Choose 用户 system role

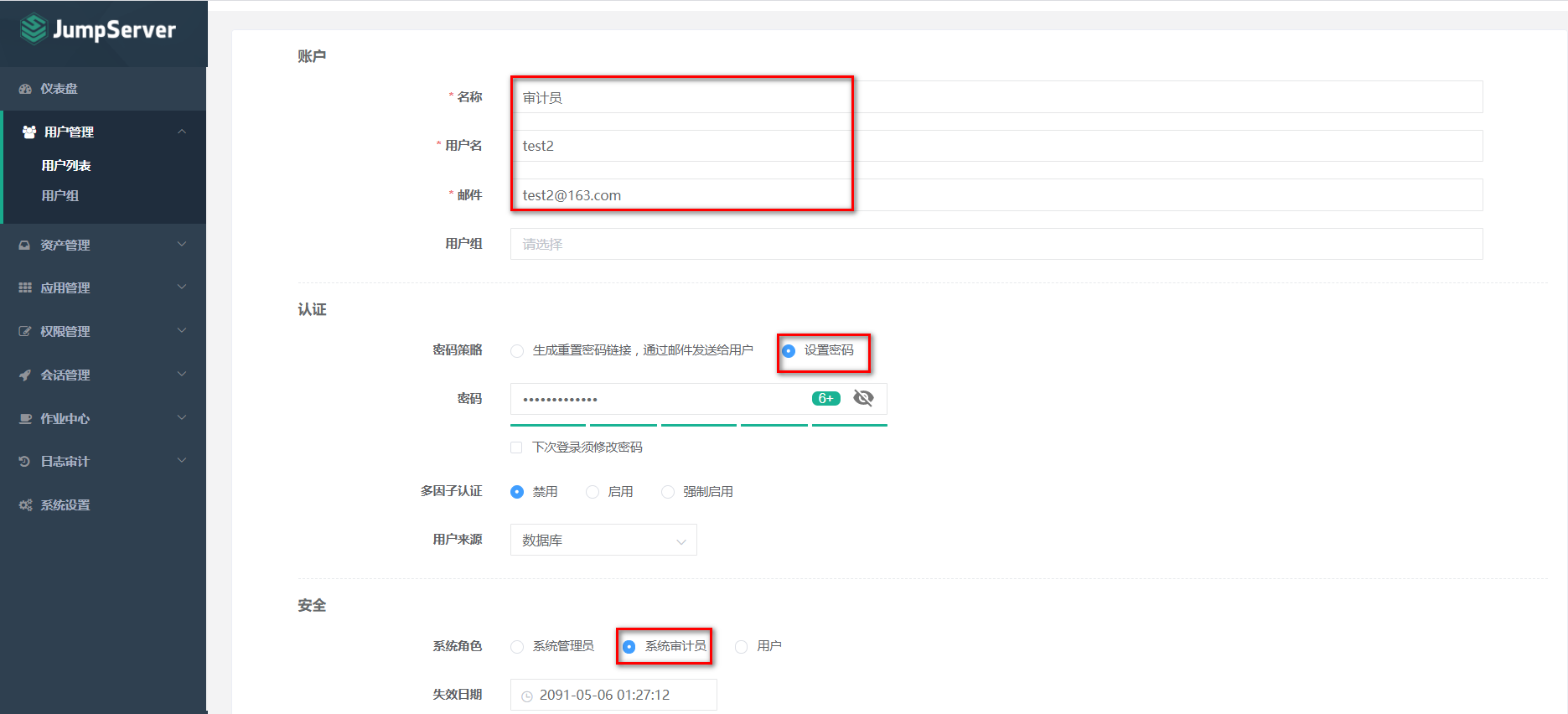pos(742,647)
